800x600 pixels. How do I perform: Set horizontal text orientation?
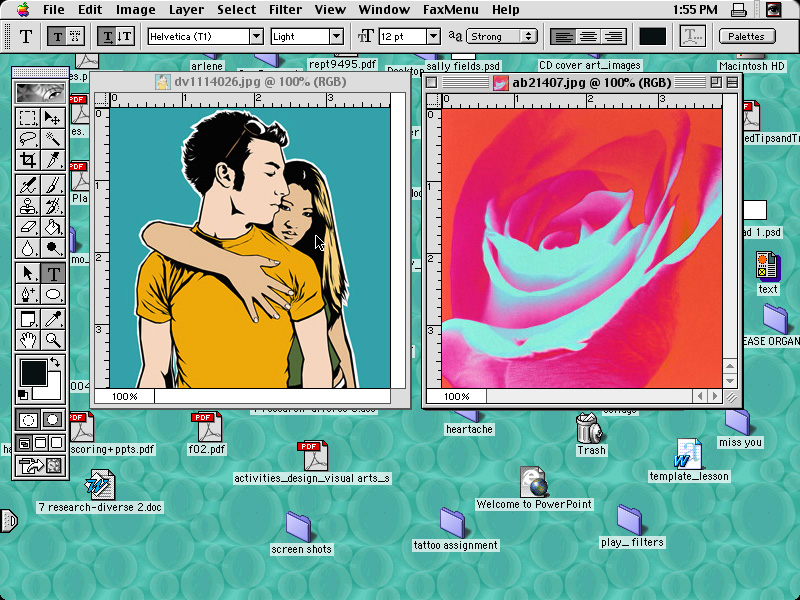click(x=107, y=37)
